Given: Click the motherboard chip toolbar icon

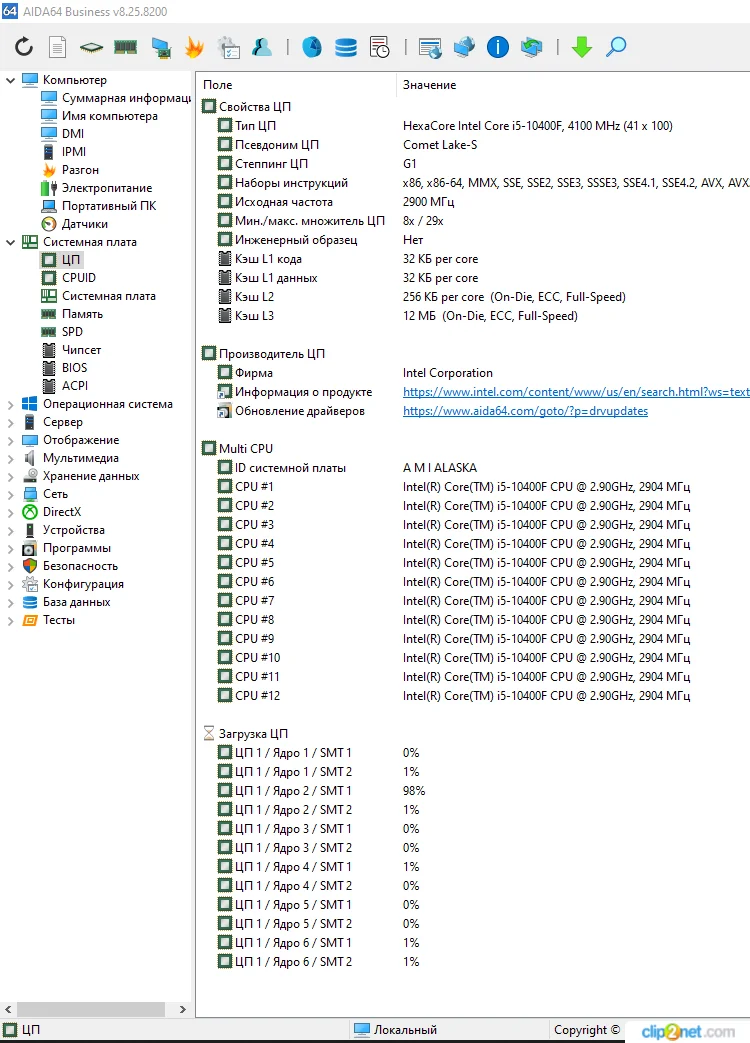Looking at the screenshot, I should pyautogui.click(x=91, y=47).
